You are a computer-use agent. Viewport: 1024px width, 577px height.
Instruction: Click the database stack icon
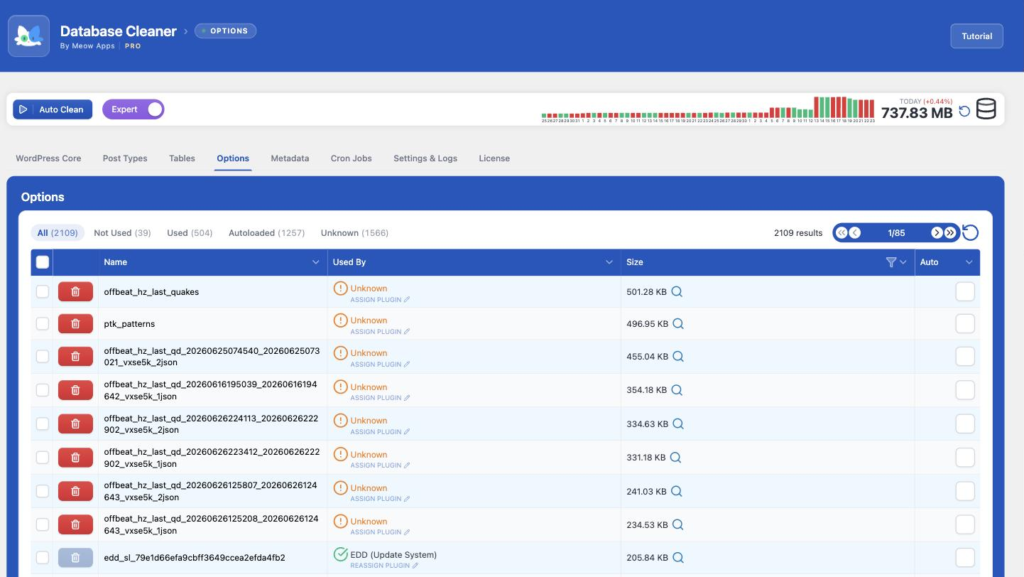[986, 109]
